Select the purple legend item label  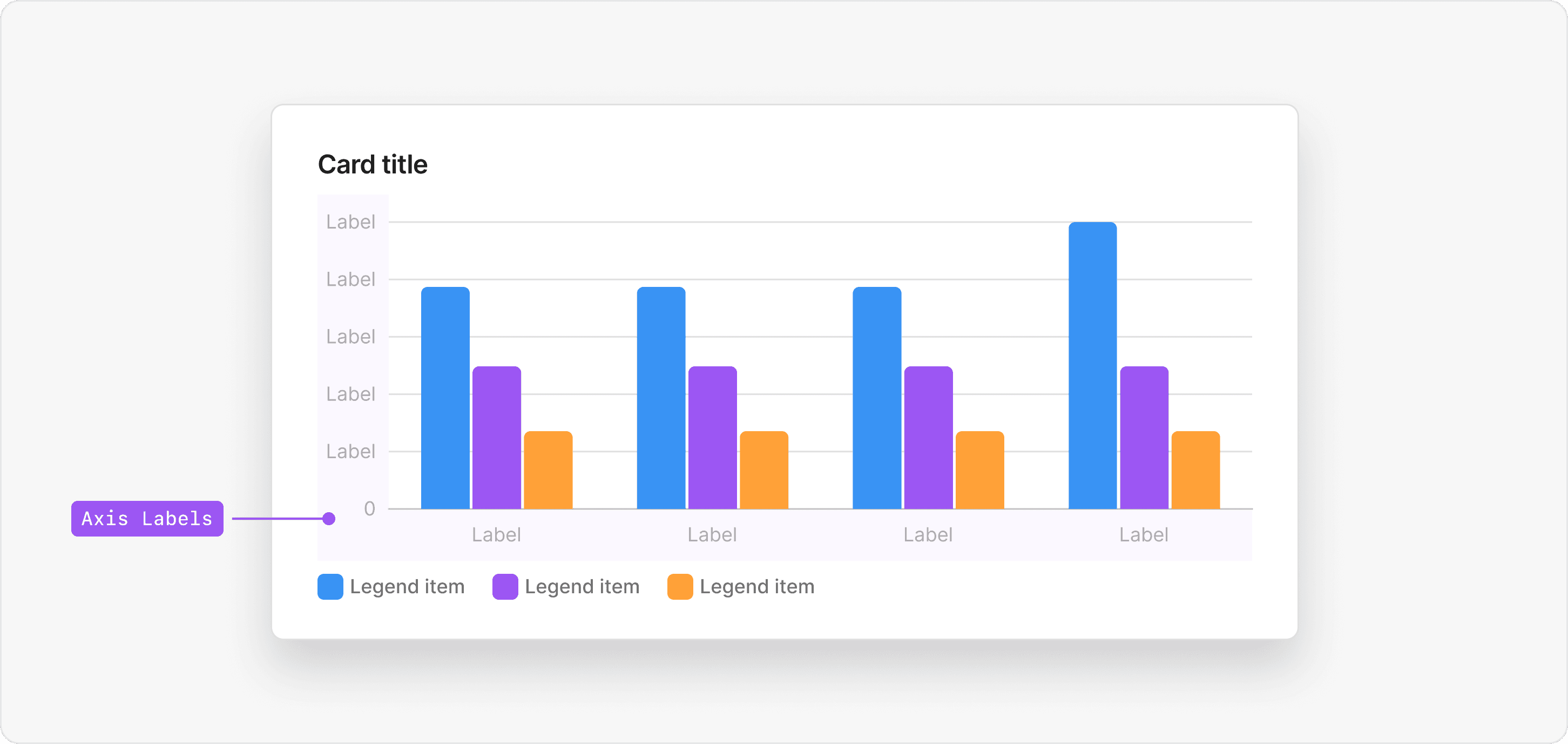(x=582, y=586)
